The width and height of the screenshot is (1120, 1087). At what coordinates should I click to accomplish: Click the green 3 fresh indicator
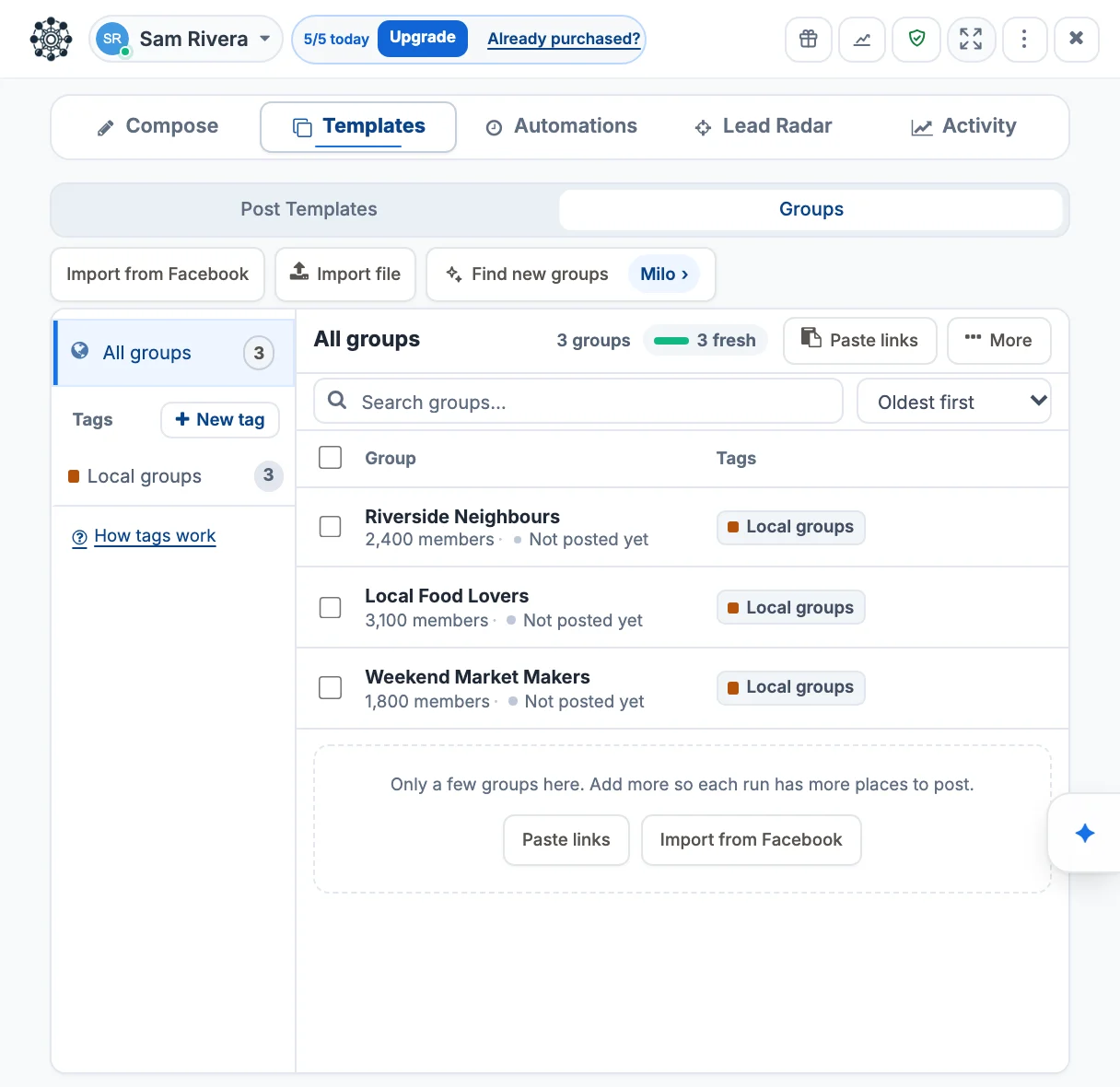tap(706, 340)
